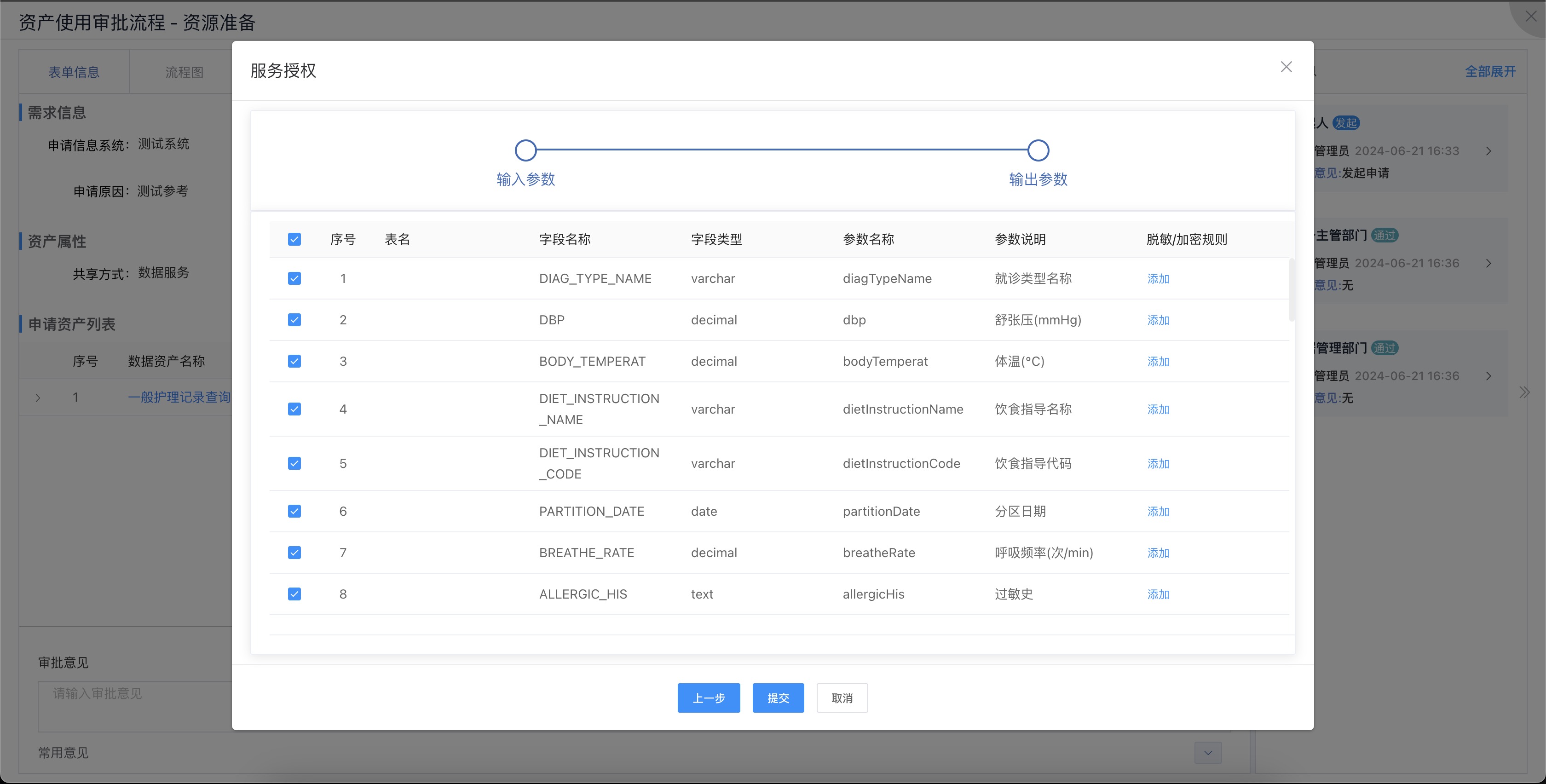
Task: Switch to the 表单信息 tab
Action: click(74, 72)
